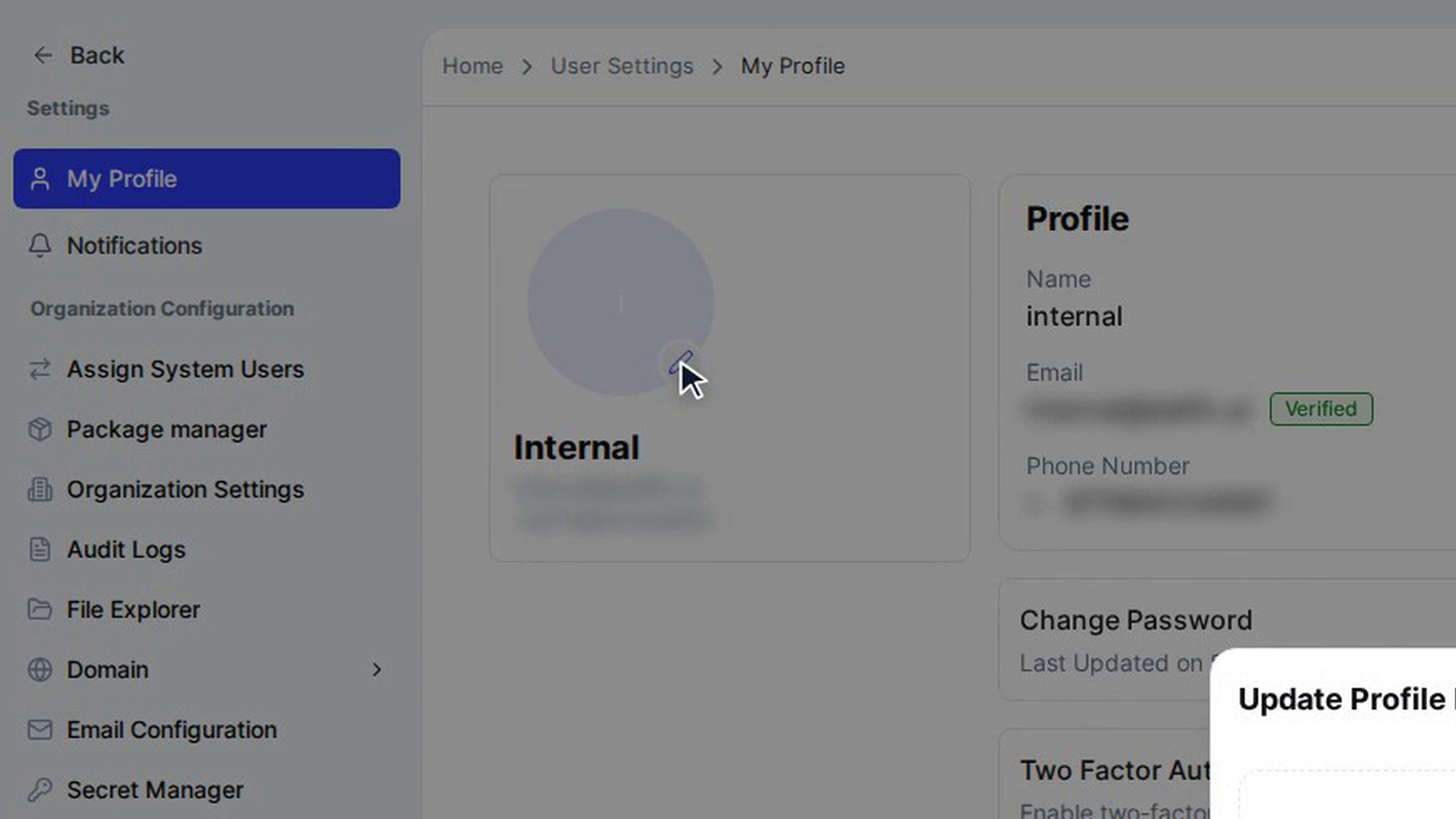Viewport: 1456px width, 819px height.
Task: Click the Assign System Users swap icon
Action: pos(40,369)
